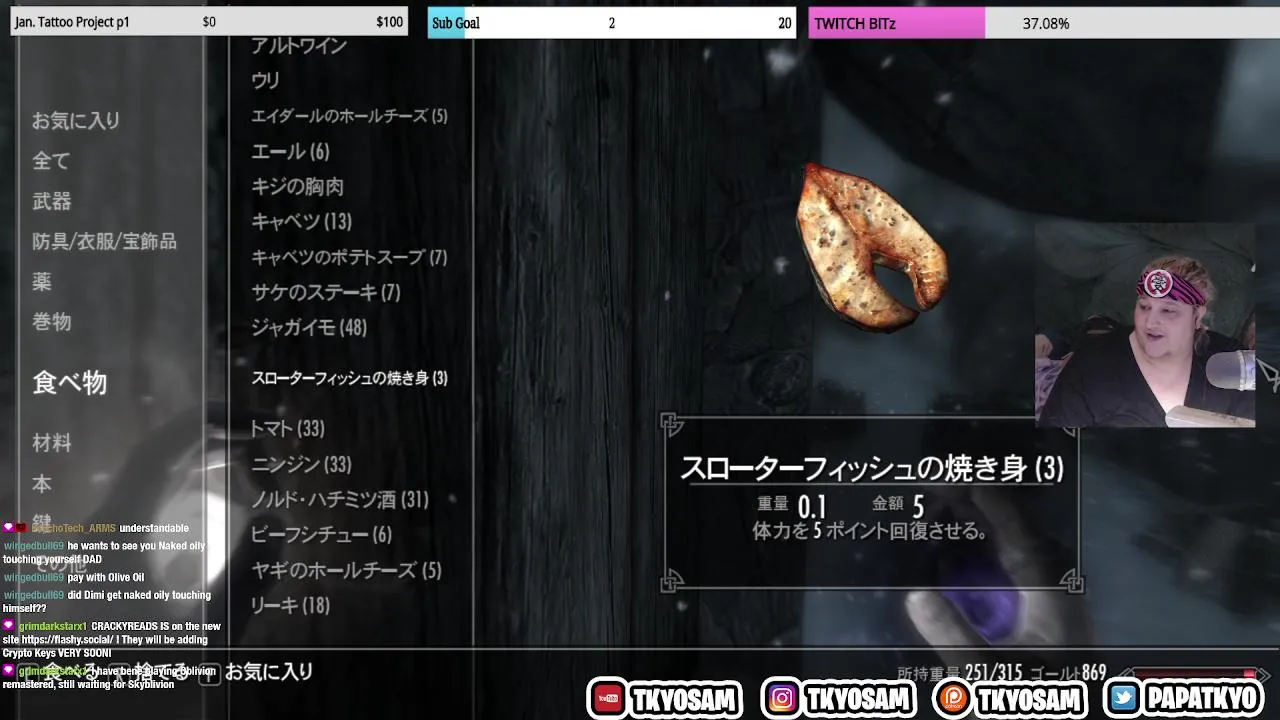The image size is (1280, 720).
Task: Select highlighted スローターフィッシュの焼き身 (3) list row
Action: click(349, 379)
